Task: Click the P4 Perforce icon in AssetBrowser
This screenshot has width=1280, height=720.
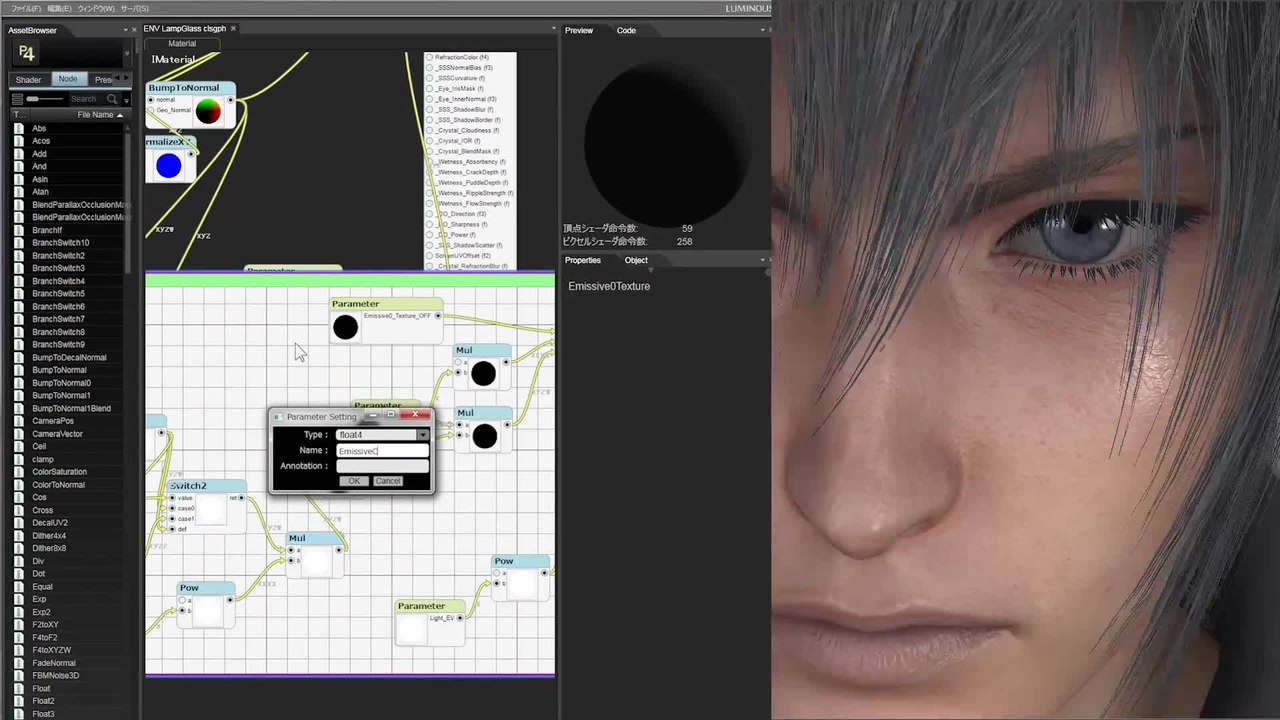Action: click(27, 53)
